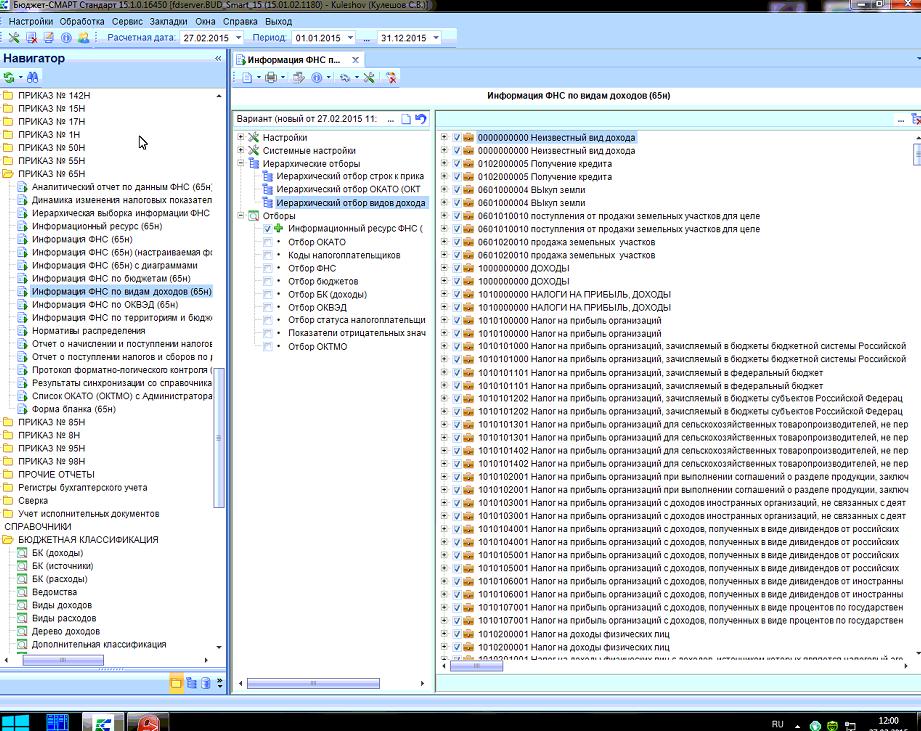Click the wrench settings icon in document toolbar

[x=368, y=77]
